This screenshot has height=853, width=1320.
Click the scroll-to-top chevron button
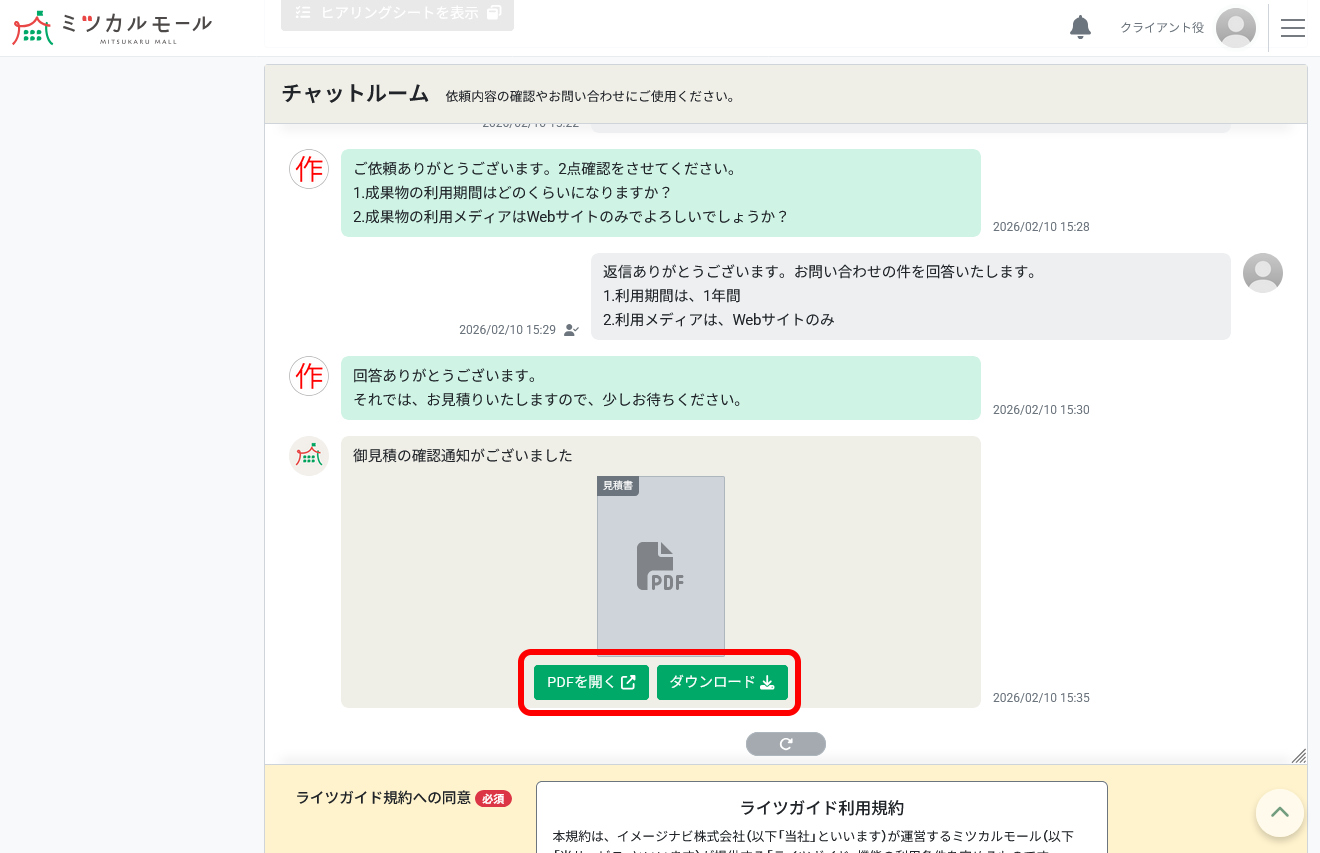(1280, 813)
